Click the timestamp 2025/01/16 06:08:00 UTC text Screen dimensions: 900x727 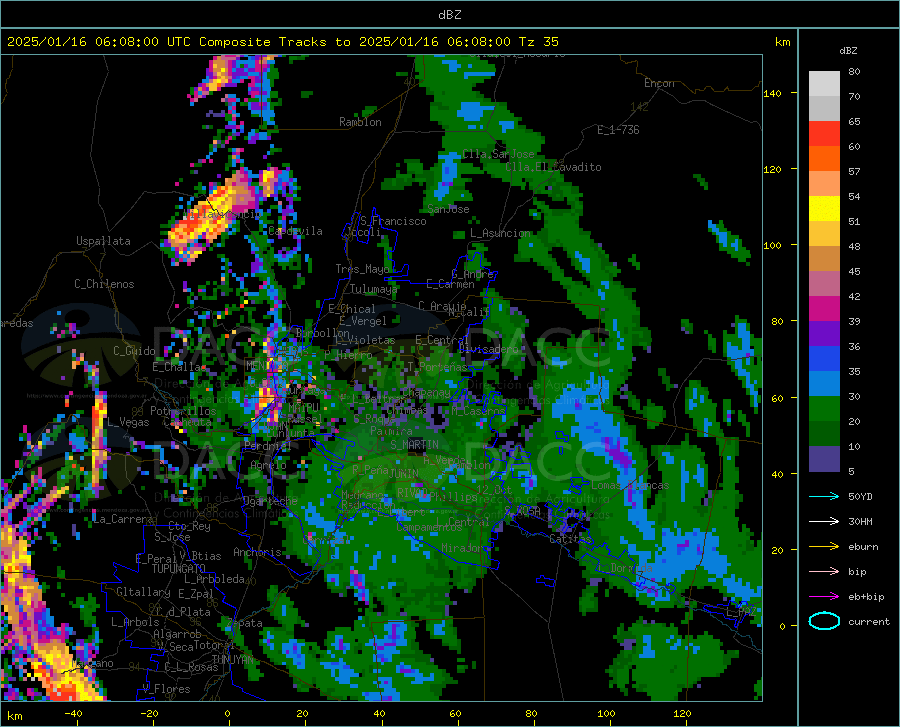point(92,42)
